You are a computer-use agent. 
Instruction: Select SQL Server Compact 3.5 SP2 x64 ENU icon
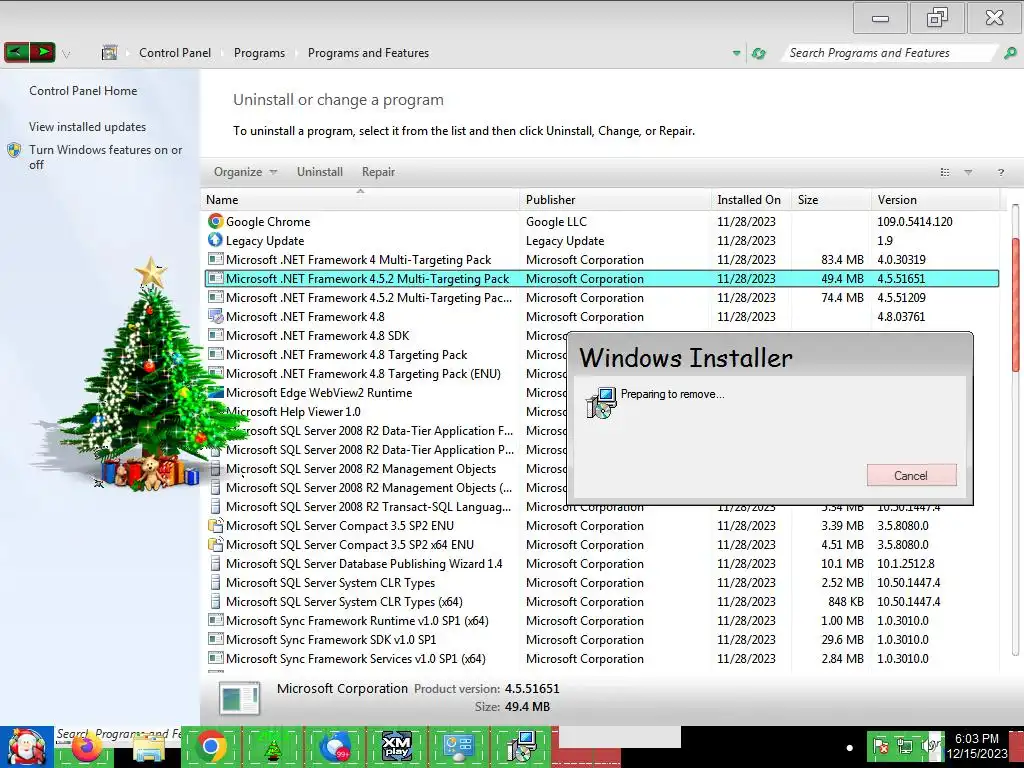pos(216,544)
